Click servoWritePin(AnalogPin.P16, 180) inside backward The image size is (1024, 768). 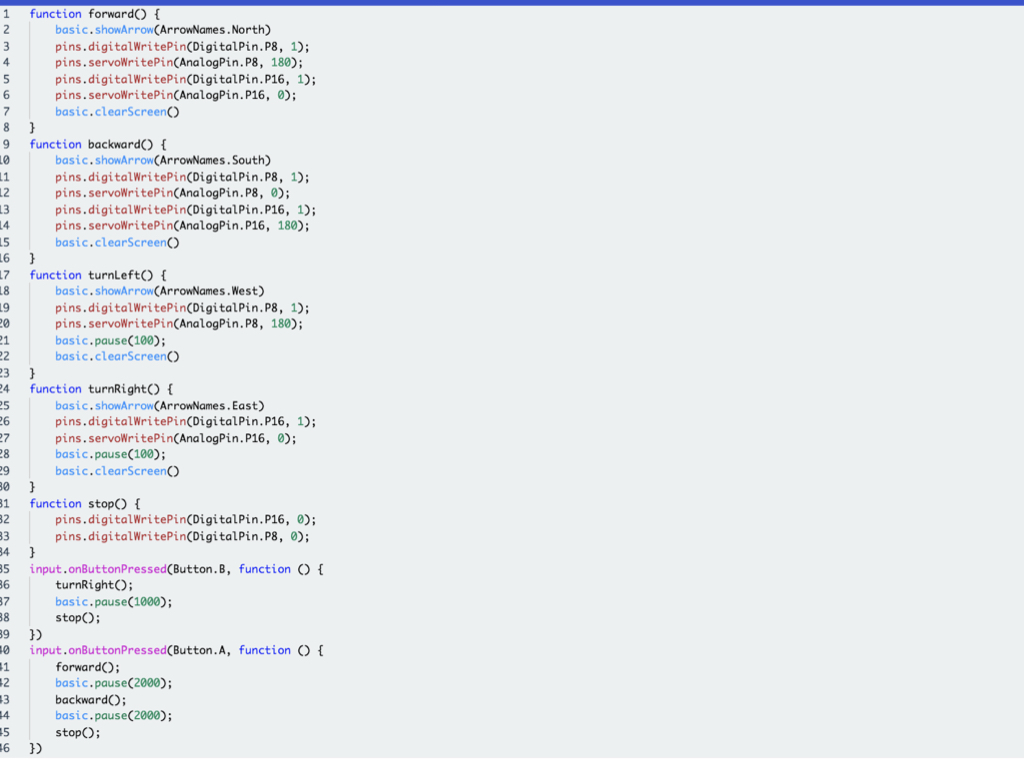pyautogui.click(x=196, y=226)
